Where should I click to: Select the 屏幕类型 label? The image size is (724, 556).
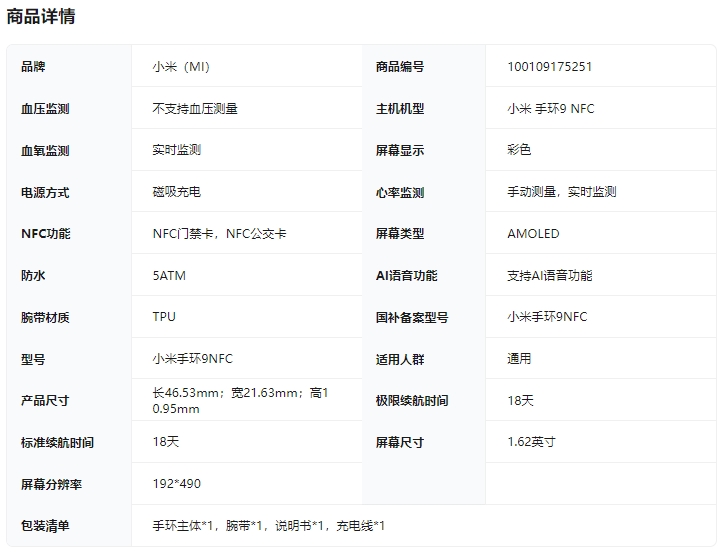(x=400, y=234)
